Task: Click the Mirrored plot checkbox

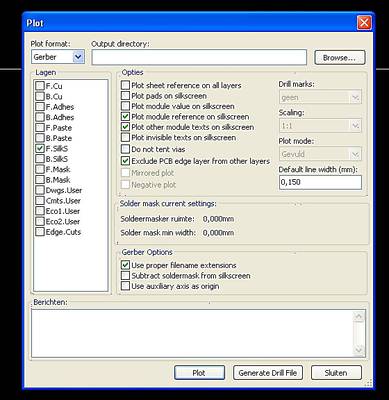Action: (x=125, y=173)
